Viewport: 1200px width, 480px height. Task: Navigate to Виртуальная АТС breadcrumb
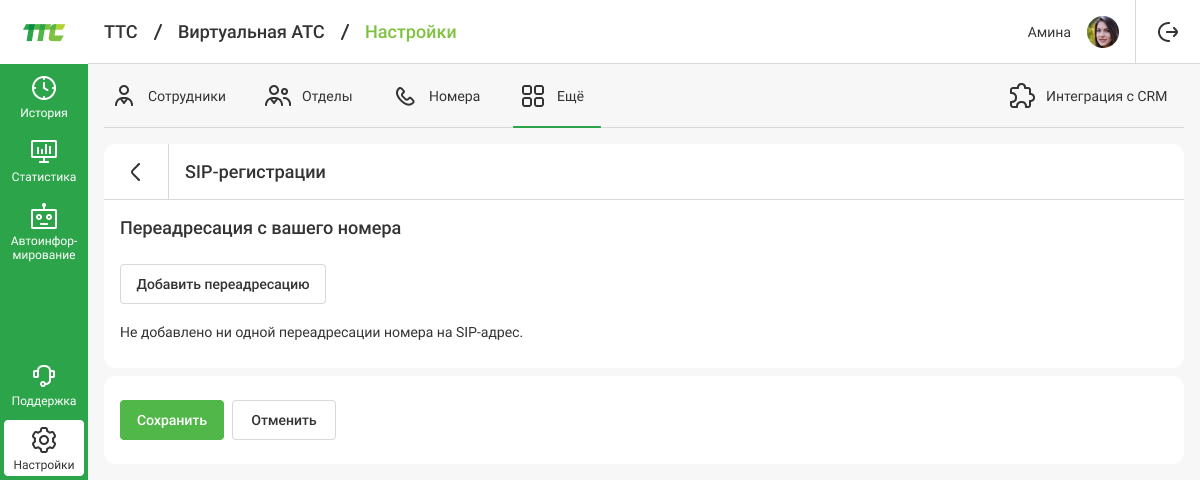pyautogui.click(x=251, y=32)
